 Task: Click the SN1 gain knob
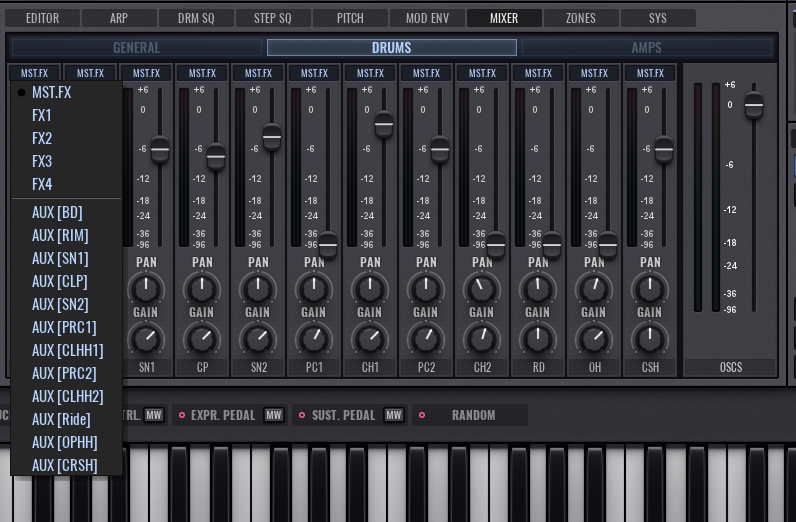(x=146, y=339)
